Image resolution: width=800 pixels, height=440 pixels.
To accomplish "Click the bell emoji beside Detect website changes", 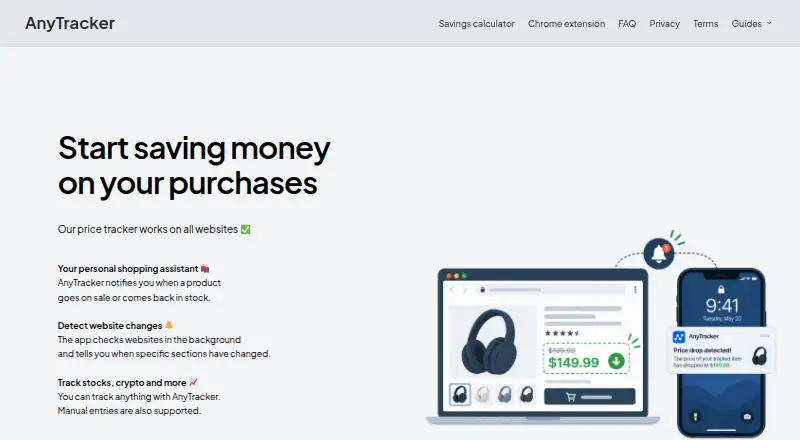I will pos(169,325).
